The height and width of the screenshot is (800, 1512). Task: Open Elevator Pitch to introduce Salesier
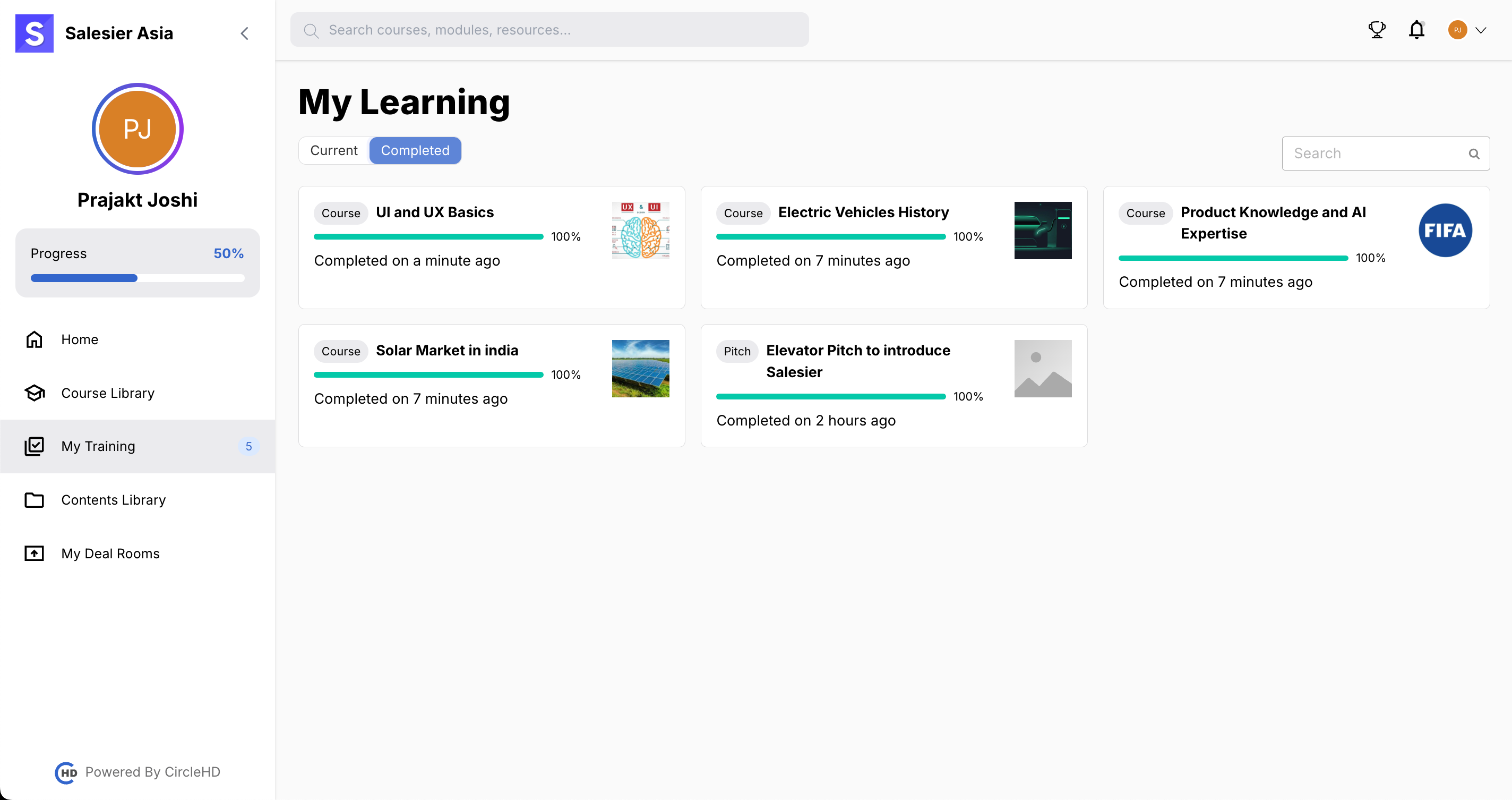click(x=858, y=361)
